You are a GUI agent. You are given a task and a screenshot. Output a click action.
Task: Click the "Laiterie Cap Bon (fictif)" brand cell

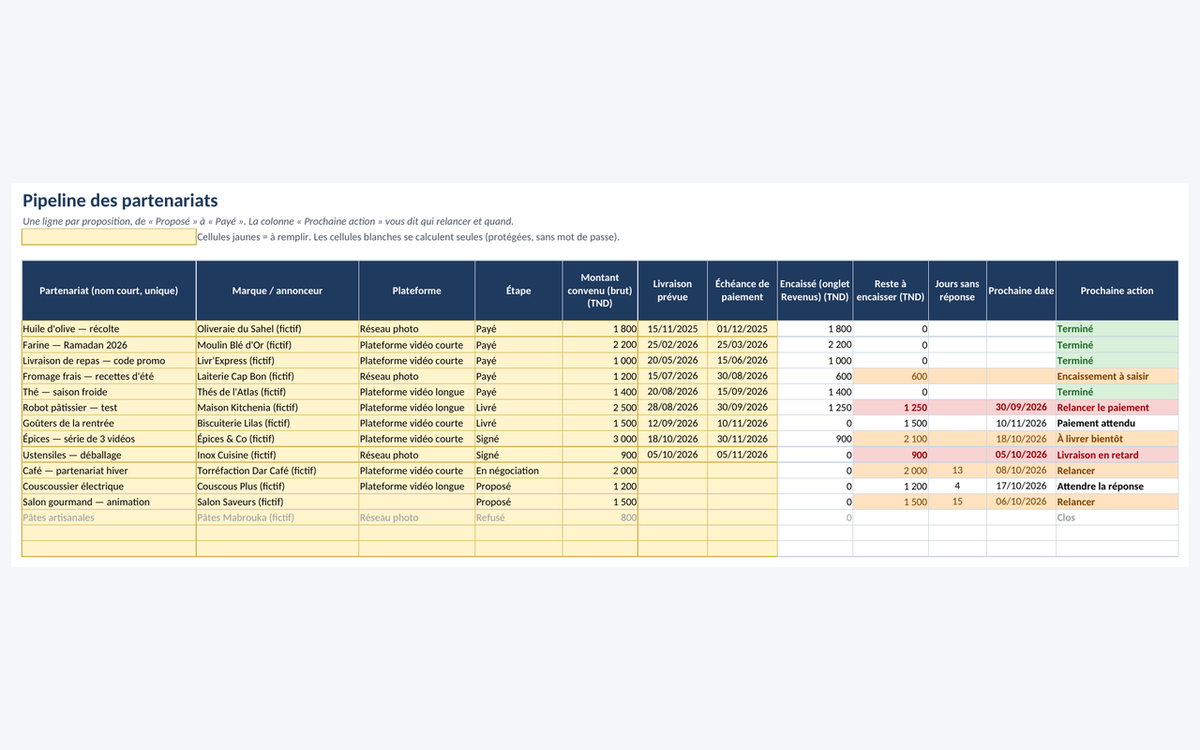click(x=277, y=376)
